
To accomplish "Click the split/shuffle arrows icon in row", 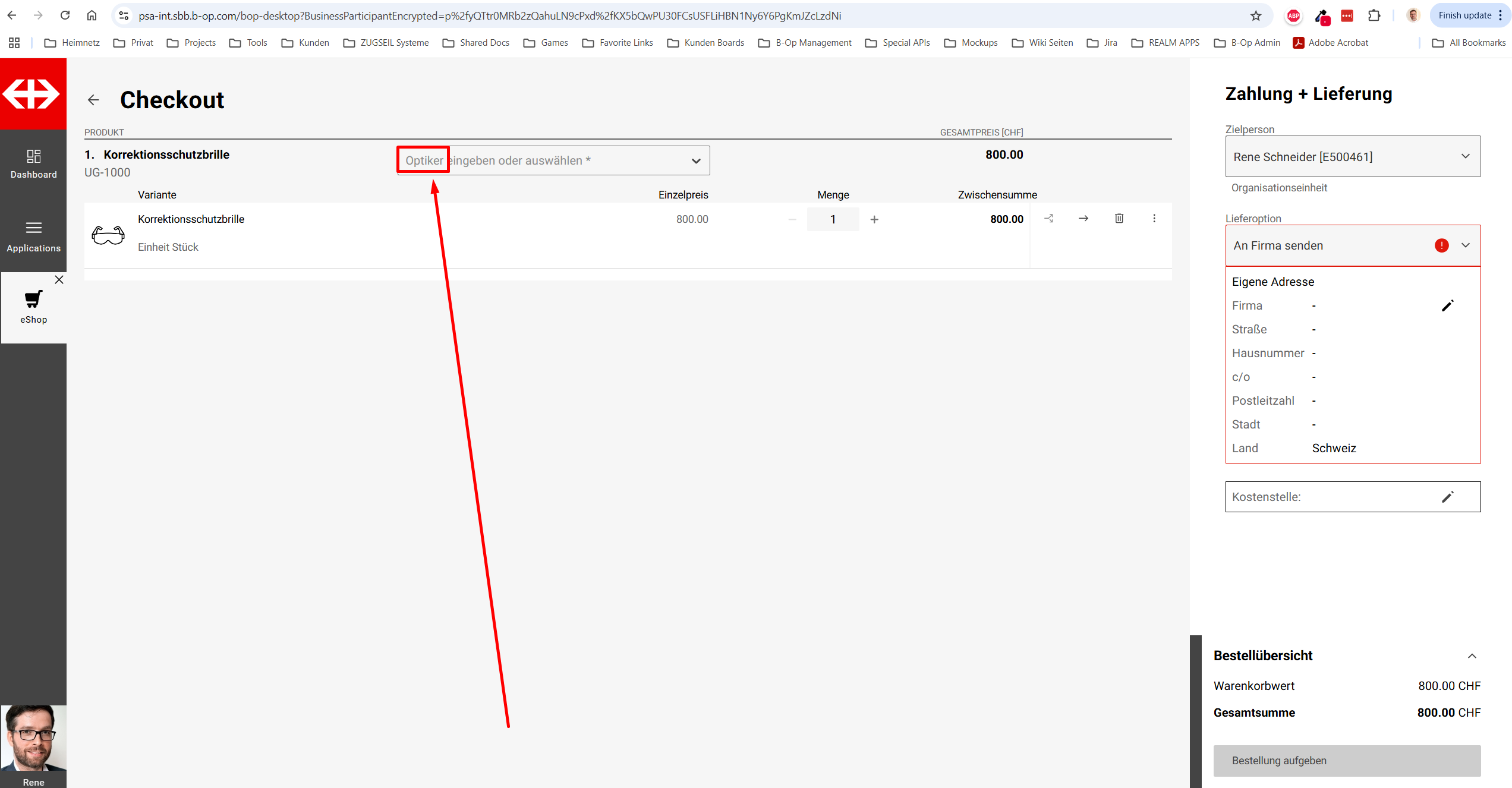I will tap(1049, 219).
